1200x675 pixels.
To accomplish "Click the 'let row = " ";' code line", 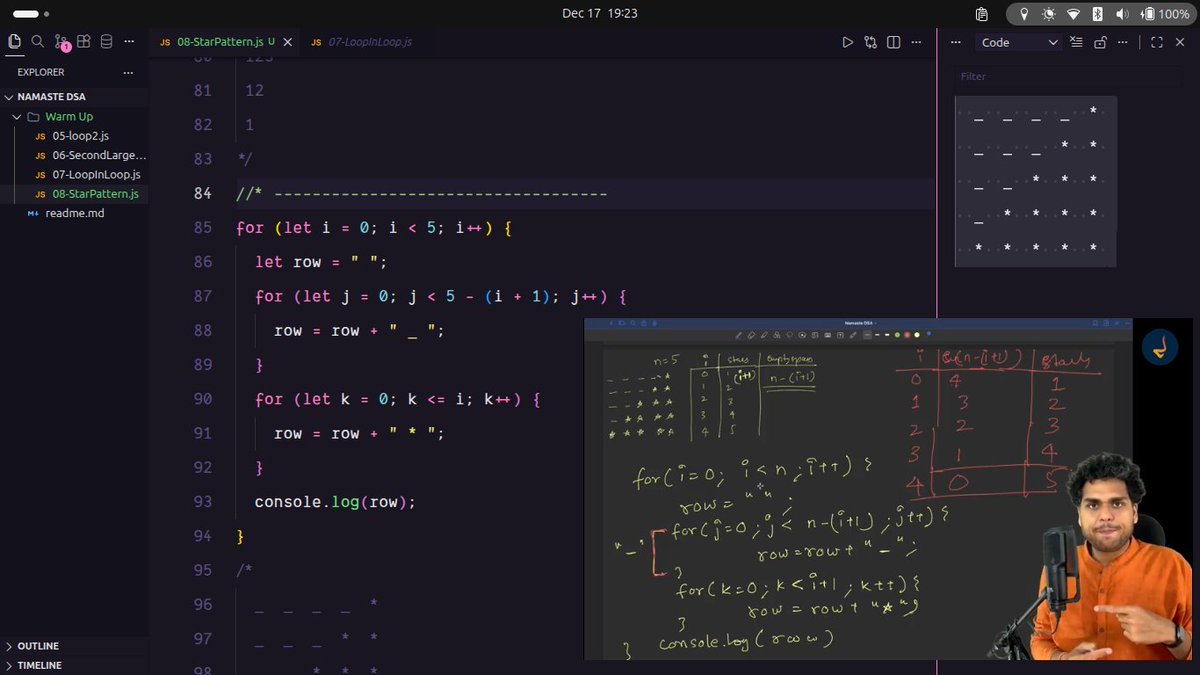I will 320,262.
